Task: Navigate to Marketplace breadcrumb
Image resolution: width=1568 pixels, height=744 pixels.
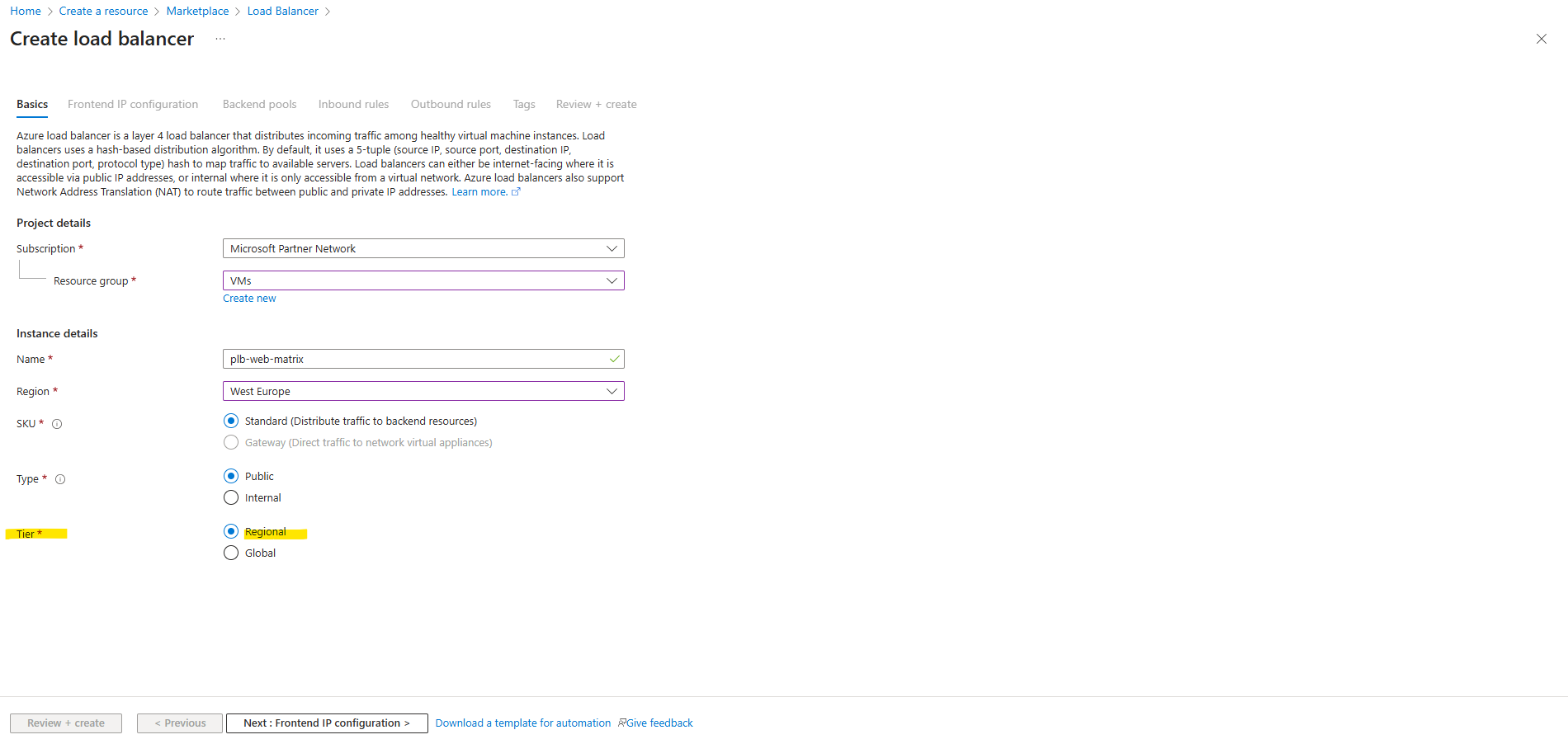Action: tap(197, 11)
